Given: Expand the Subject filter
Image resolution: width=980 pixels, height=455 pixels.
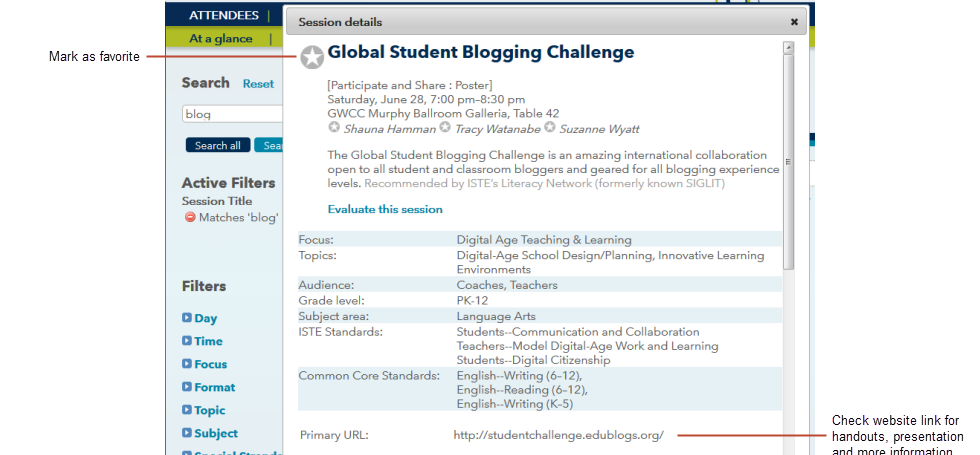Looking at the screenshot, I should (x=209, y=433).
